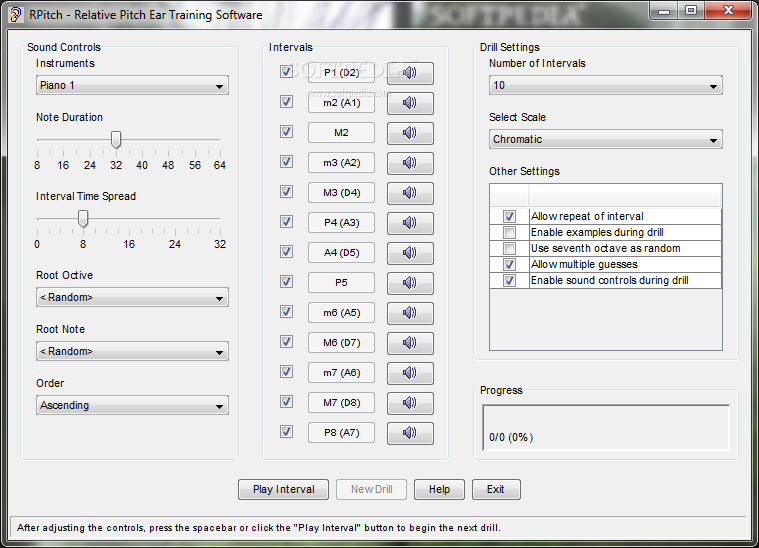
Task: Select the M2 answer button
Action: coord(341,133)
